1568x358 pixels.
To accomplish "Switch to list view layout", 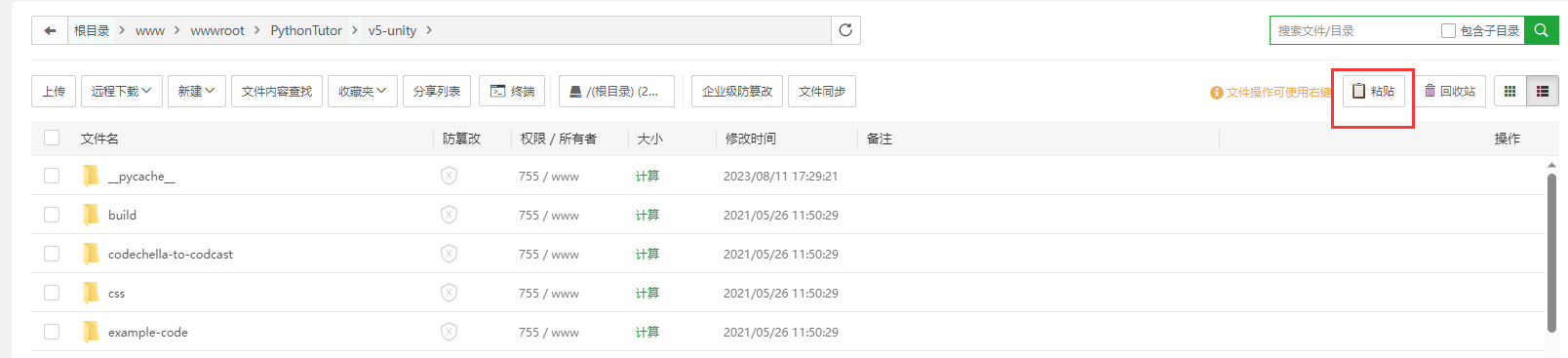I will pyautogui.click(x=1543, y=91).
